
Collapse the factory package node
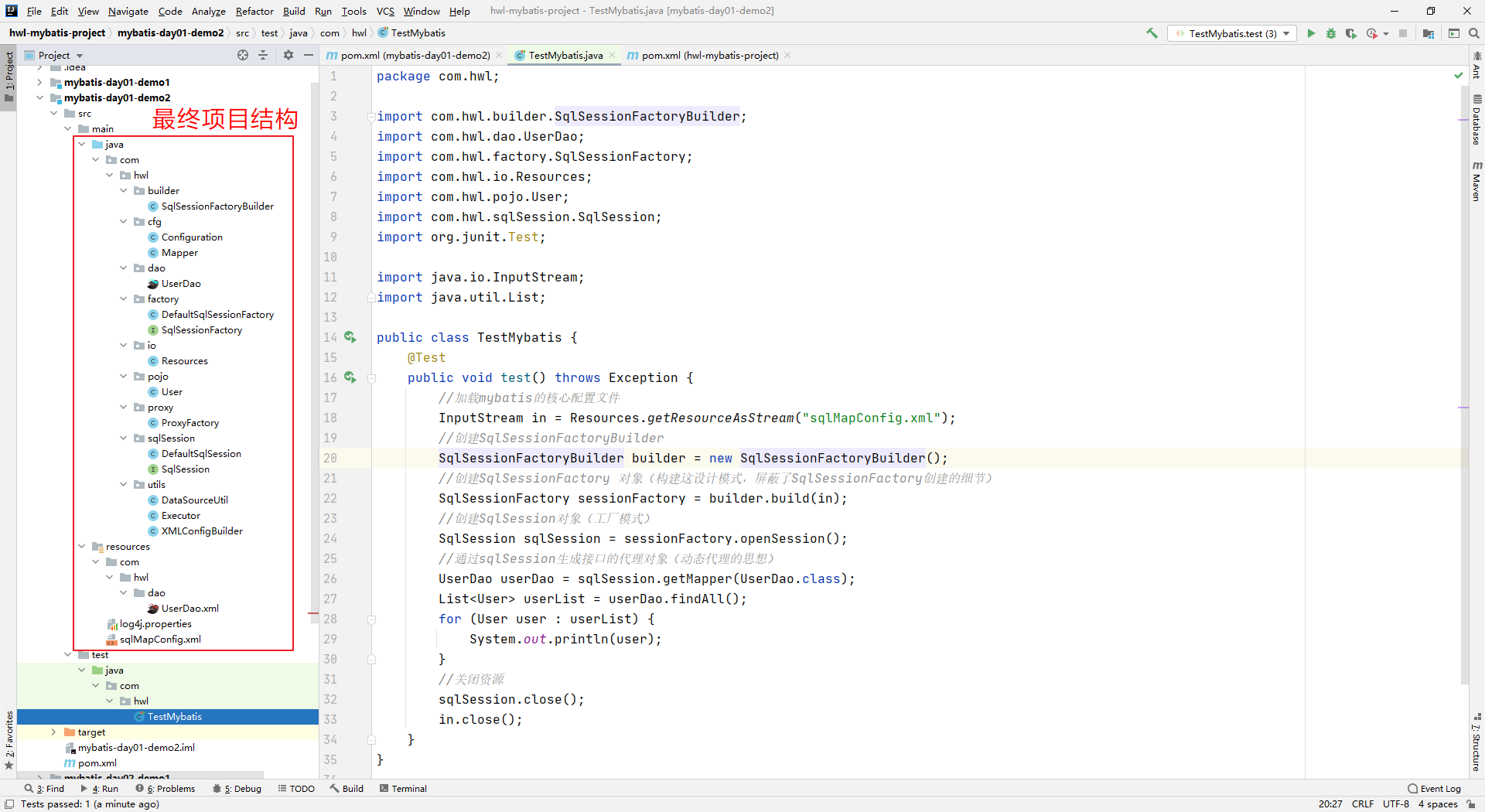(123, 299)
